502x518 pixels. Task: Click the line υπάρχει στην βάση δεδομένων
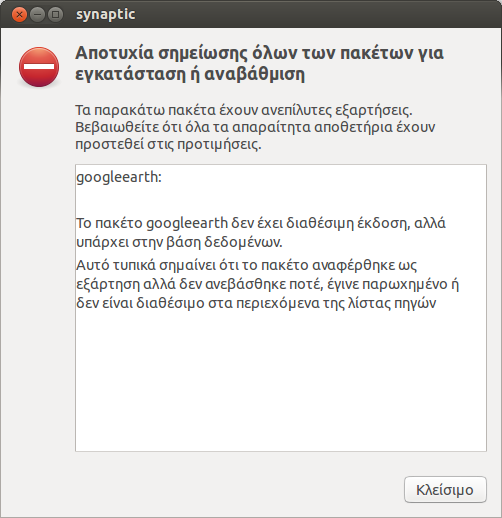(179, 242)
